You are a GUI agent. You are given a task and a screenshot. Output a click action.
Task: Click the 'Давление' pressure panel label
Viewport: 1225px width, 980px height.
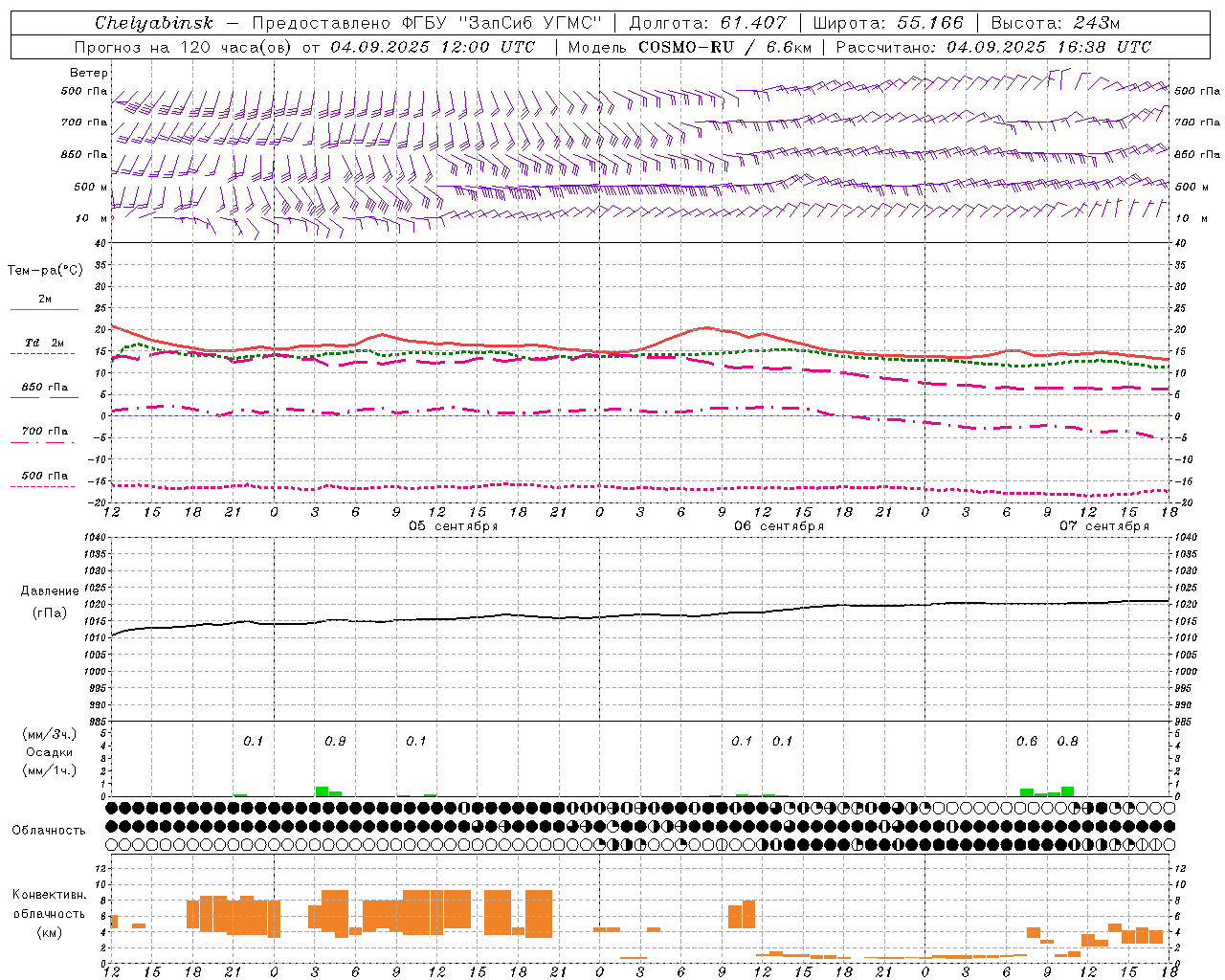click(x=50, y=591)
